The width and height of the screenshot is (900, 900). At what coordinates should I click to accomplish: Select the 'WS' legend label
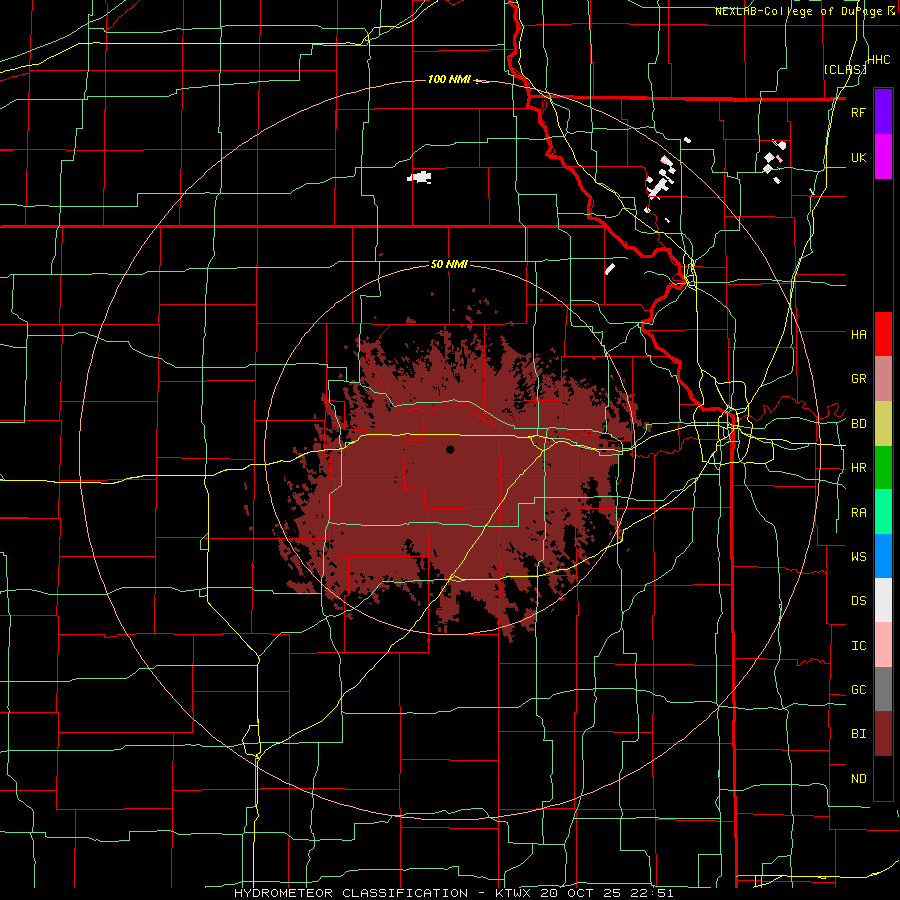(x=858, y=556)
